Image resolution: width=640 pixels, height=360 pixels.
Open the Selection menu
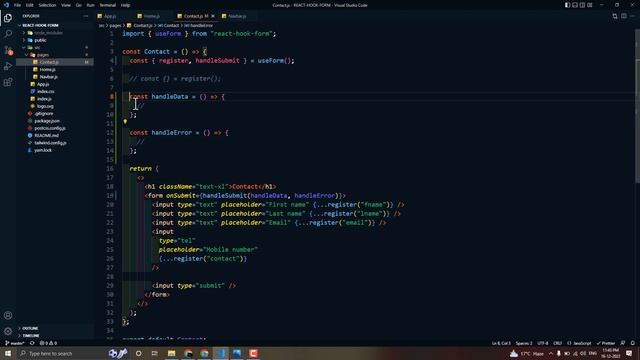(x=47, y=5)
